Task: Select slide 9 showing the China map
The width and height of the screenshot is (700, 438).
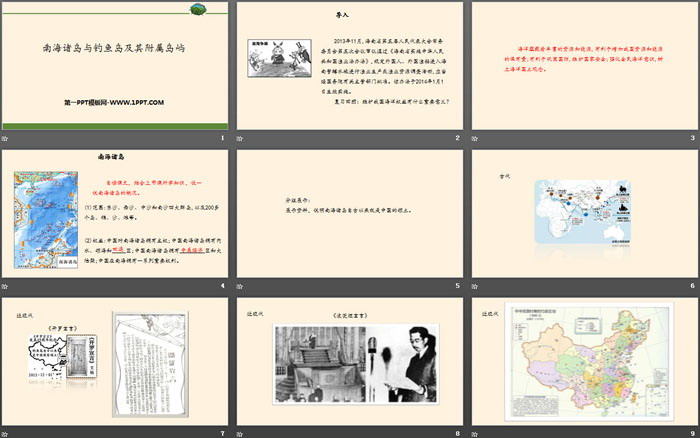Action: (584, 361)
